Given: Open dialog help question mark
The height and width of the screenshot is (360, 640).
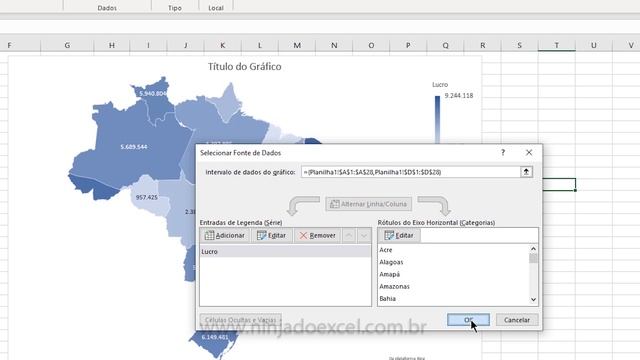Looking at the screenshot, I should (x=503, y=153).
